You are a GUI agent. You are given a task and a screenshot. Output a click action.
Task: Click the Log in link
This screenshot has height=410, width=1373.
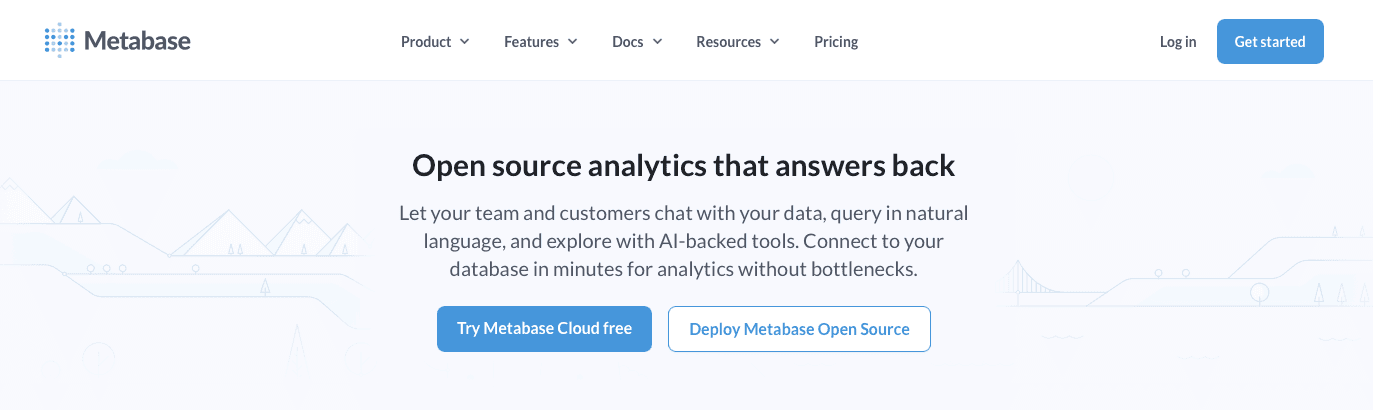coord(1178,42)
